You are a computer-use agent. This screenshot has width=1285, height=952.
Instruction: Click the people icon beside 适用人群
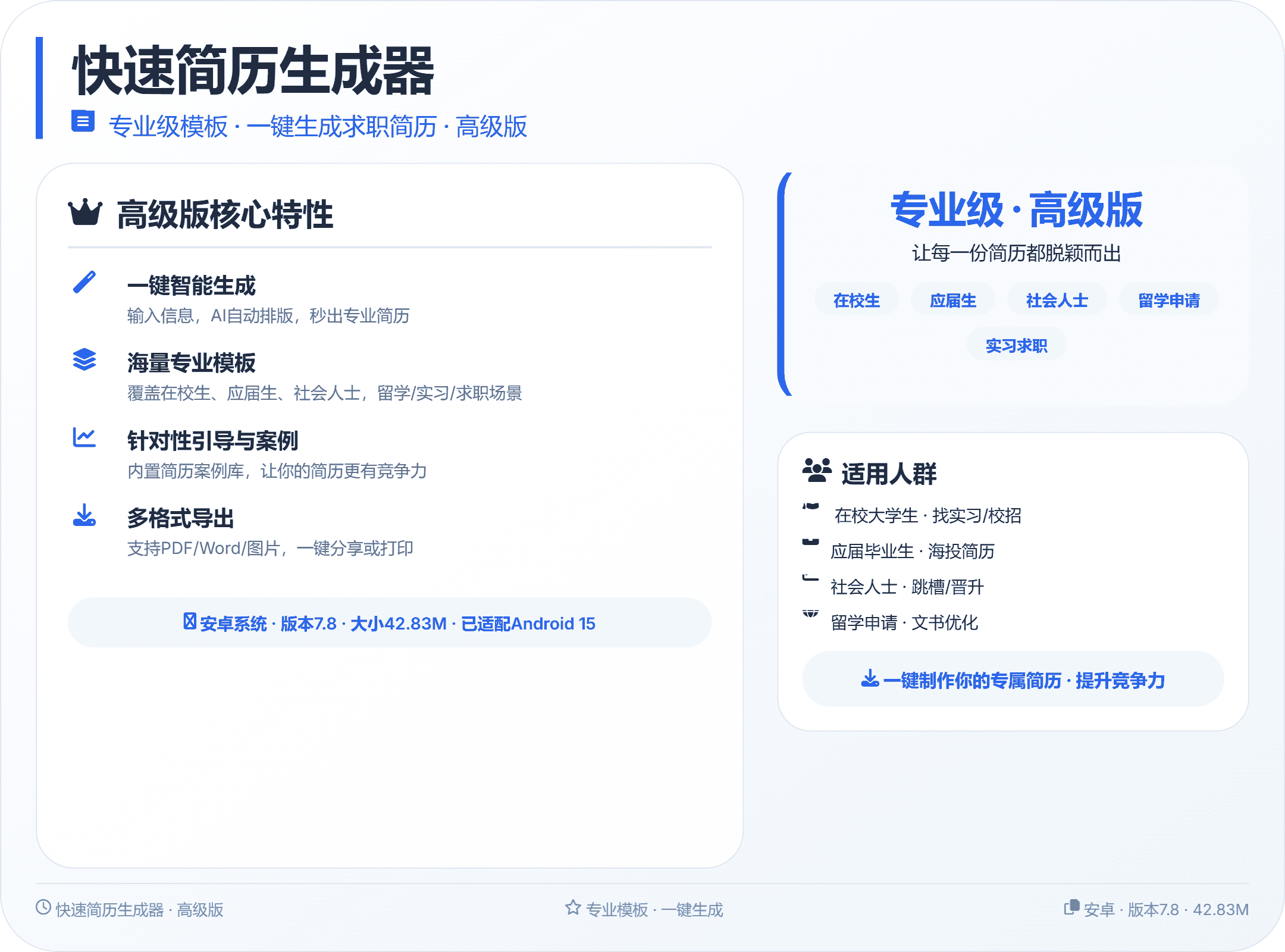coord(817,471)
